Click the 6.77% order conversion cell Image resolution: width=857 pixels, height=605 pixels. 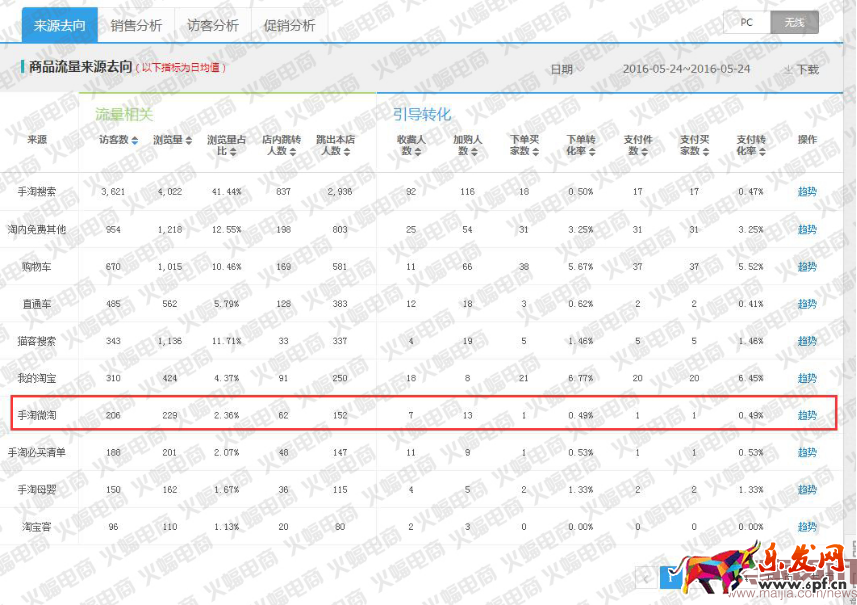(580, 378)
